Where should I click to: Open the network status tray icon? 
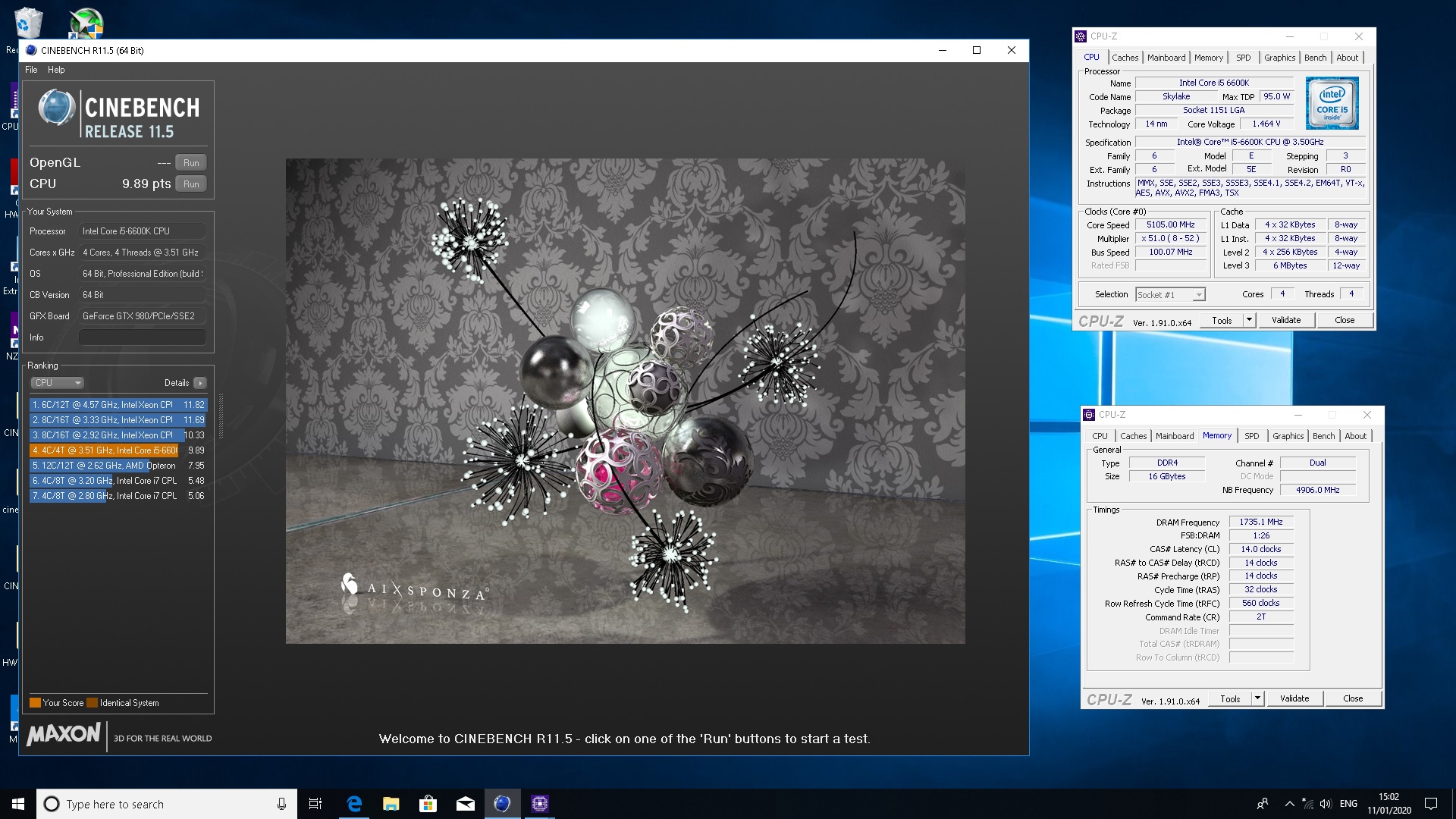pyautogui.click(x=1307, y=804)
